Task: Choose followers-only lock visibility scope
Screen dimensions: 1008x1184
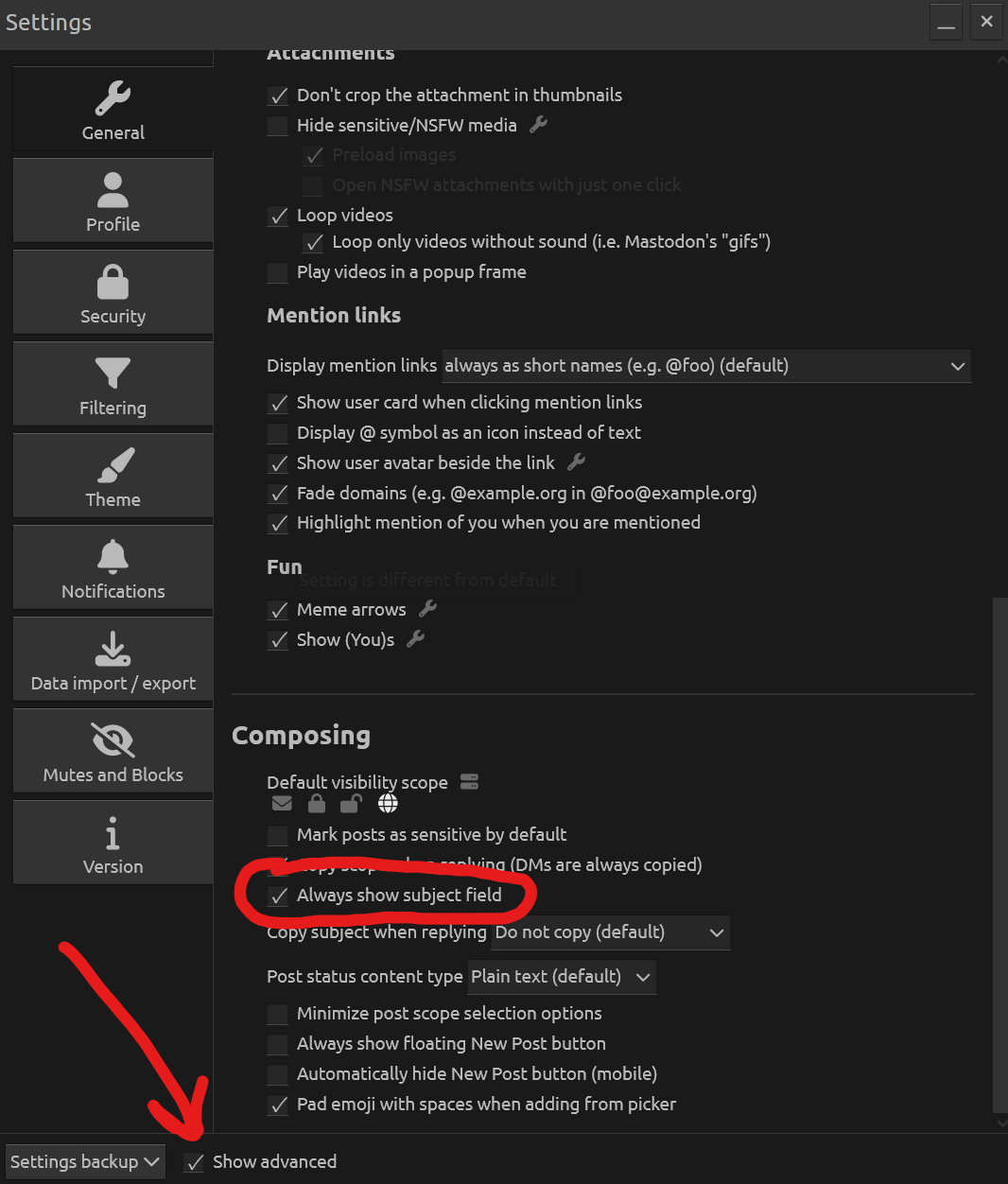Action: coord(317,804)
